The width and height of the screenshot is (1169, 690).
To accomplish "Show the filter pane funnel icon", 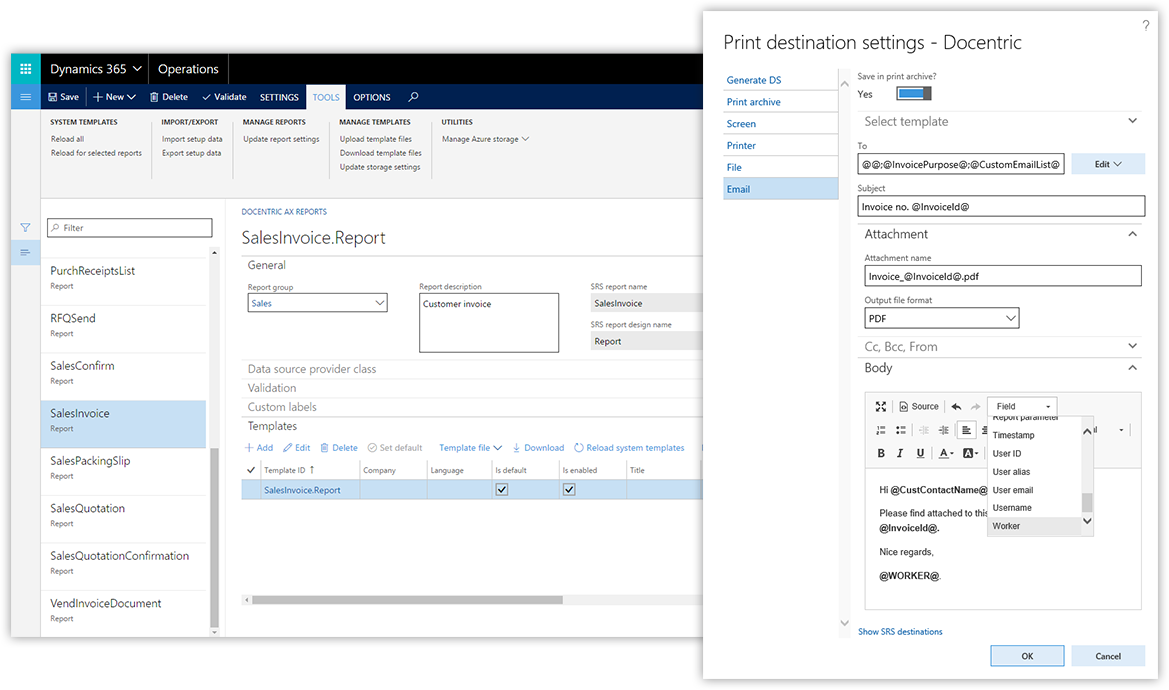I will click(x=25, y=227).
